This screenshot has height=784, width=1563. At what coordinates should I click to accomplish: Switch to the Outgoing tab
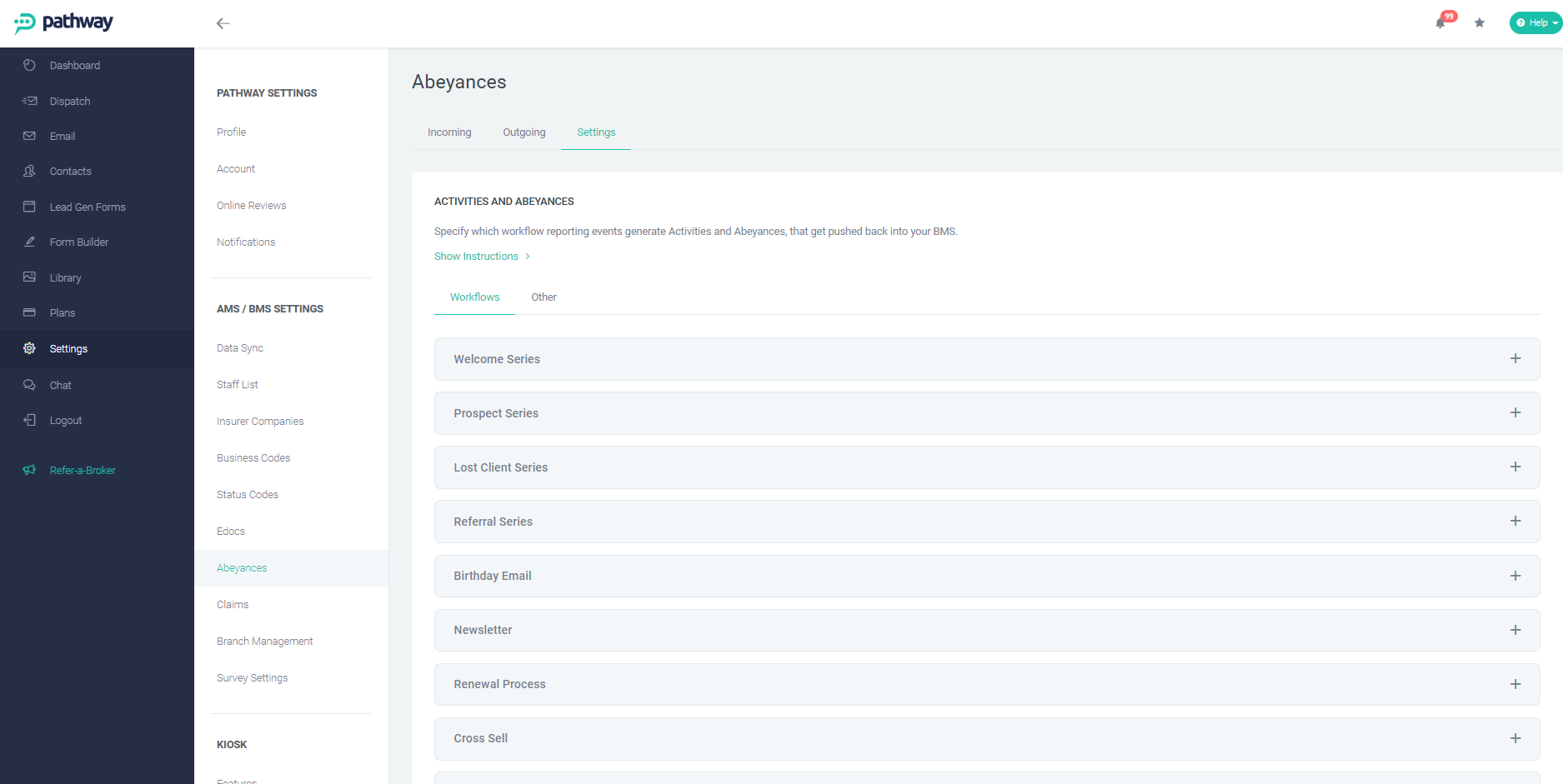pos(524,132)
